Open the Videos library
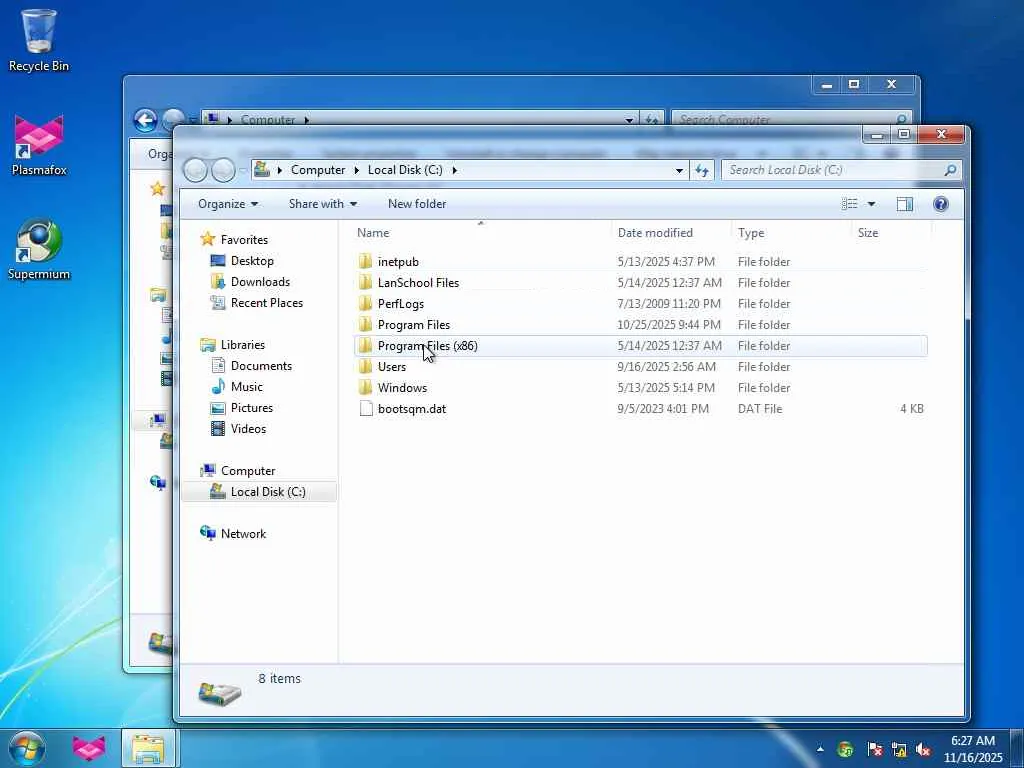Screen dimensions: 1024x768 pyautogui.click(x=248, y=428)
